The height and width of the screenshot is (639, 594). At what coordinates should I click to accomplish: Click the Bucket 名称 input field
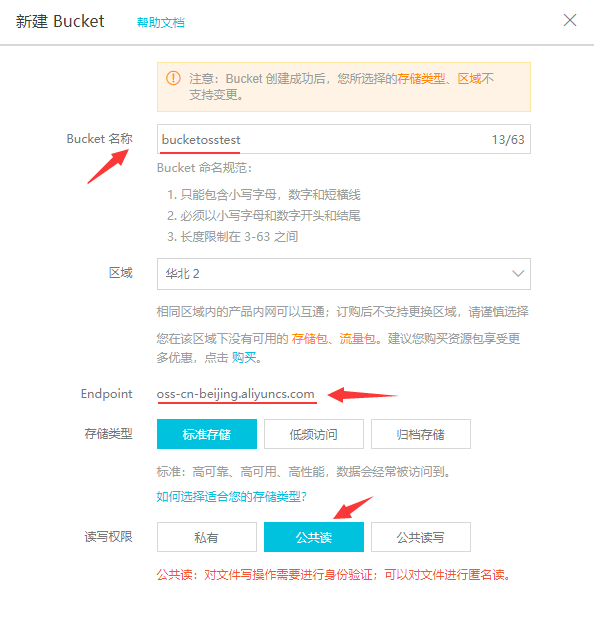click(x=343, y=139)
